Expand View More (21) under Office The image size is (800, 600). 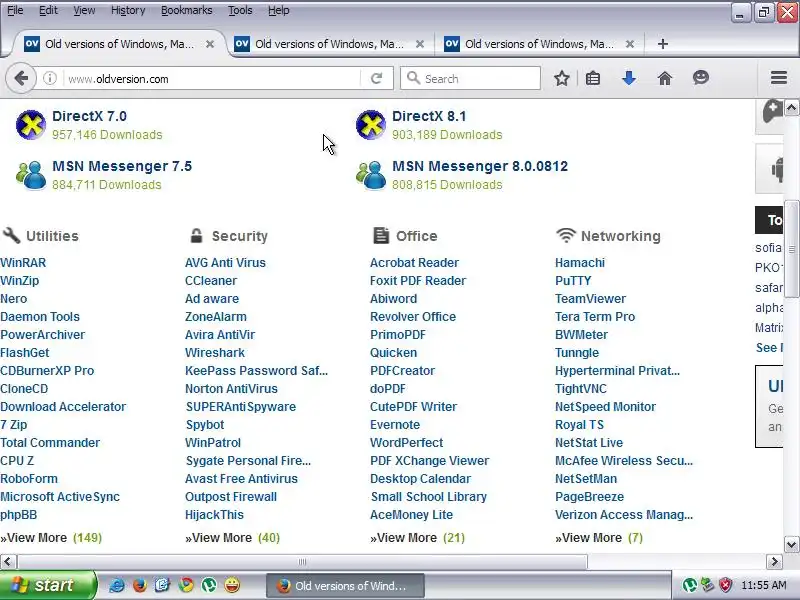(417, 538)
